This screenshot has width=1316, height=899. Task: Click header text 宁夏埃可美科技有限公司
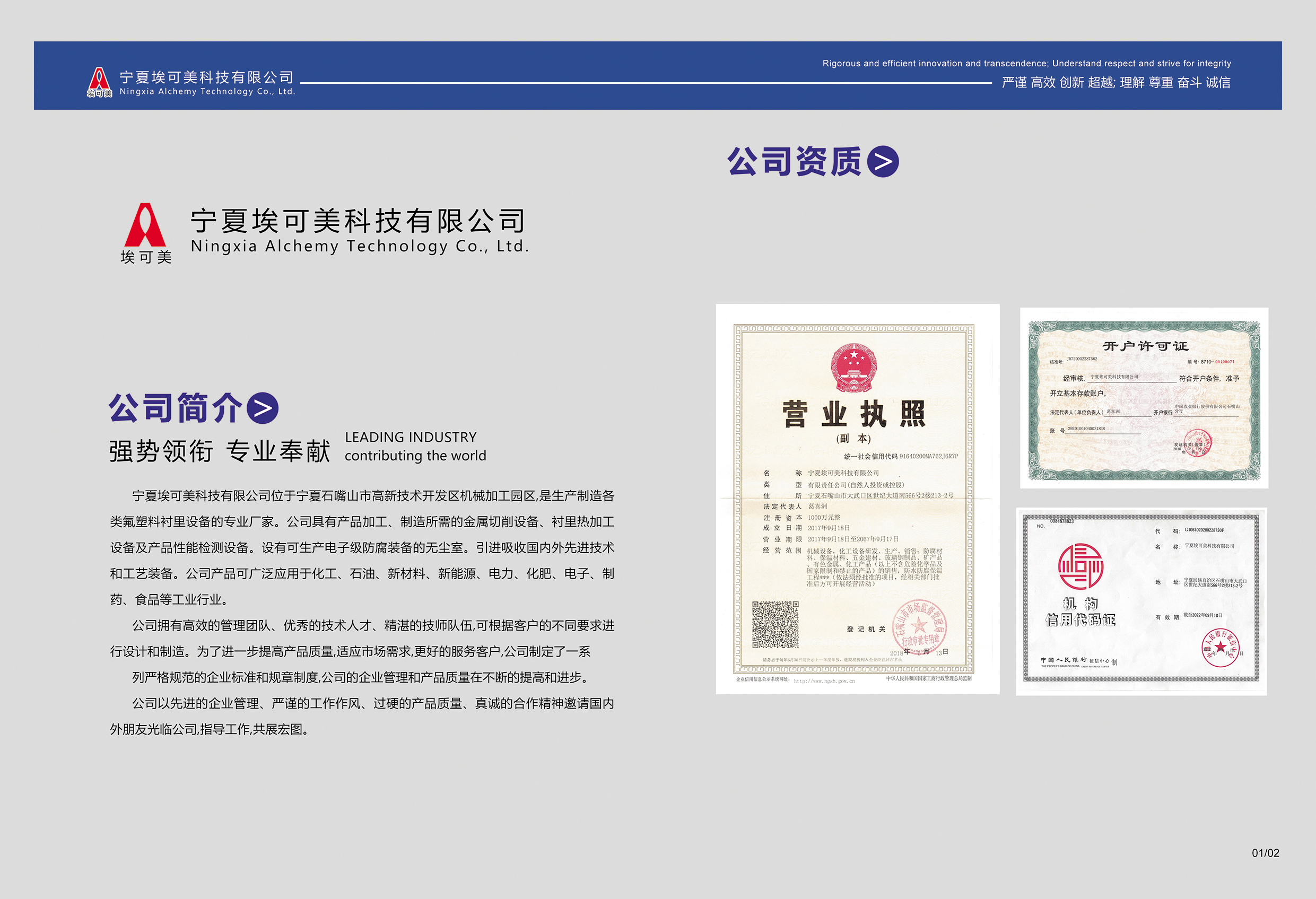coord(207,77)
